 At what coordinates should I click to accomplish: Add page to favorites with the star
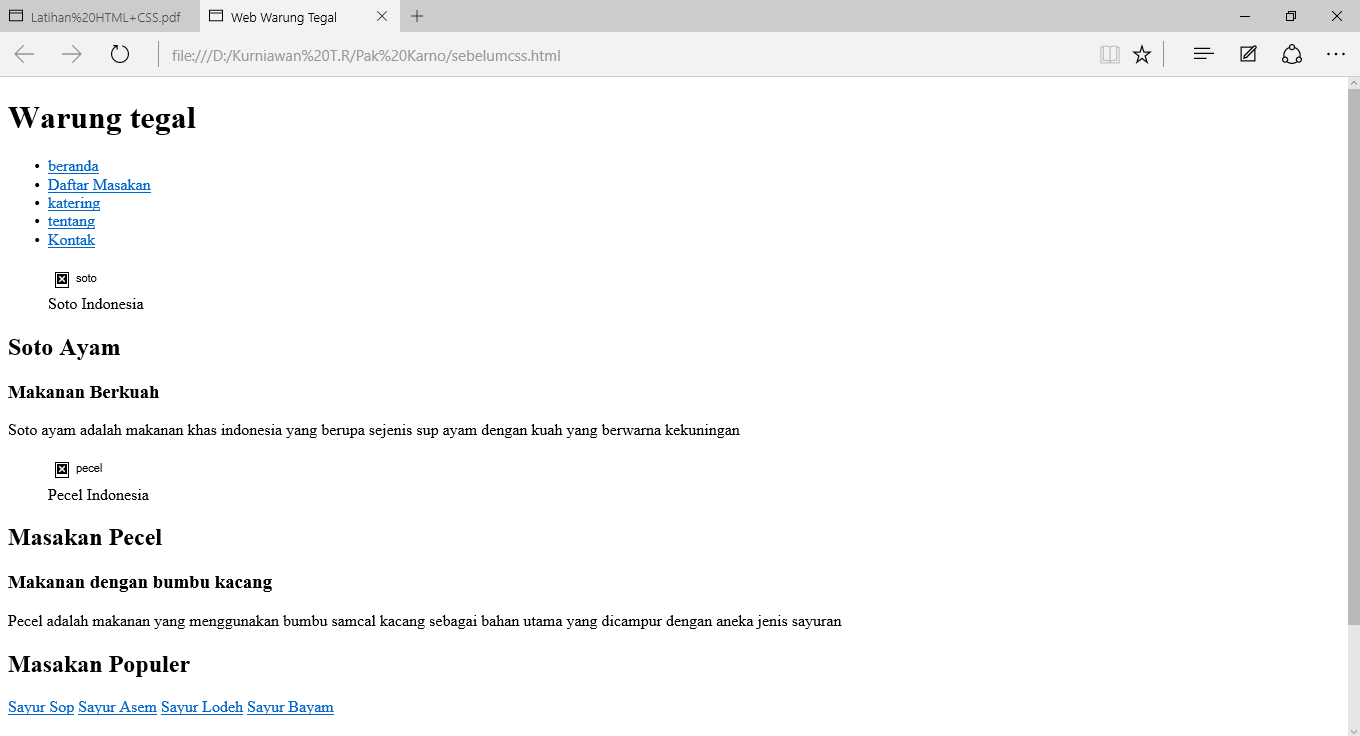[x=1142, y=54]
